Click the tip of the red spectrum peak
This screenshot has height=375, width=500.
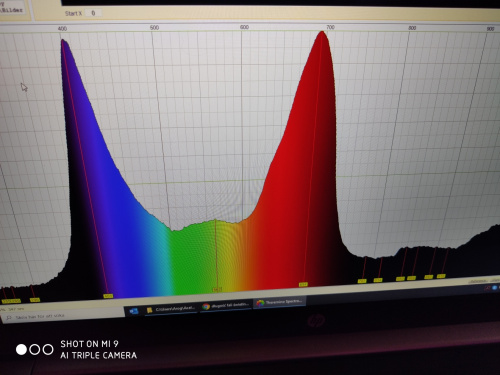(322, 32)
